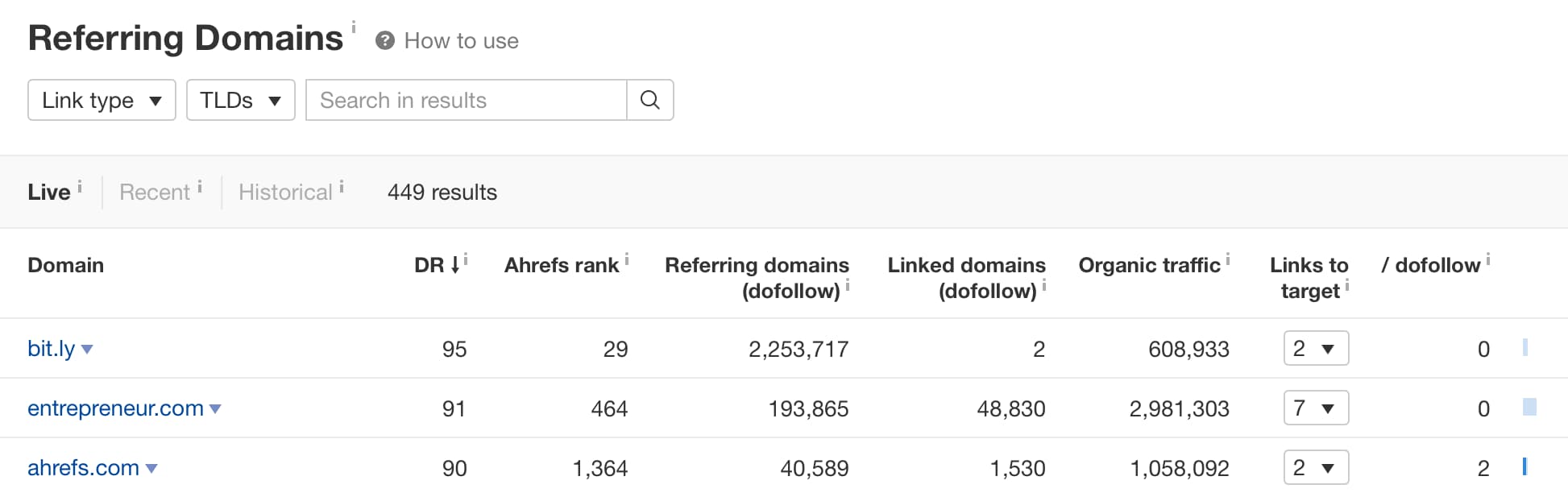Switch to the Historical tab
The image size is (1568, 493).
tap(285, 193)
